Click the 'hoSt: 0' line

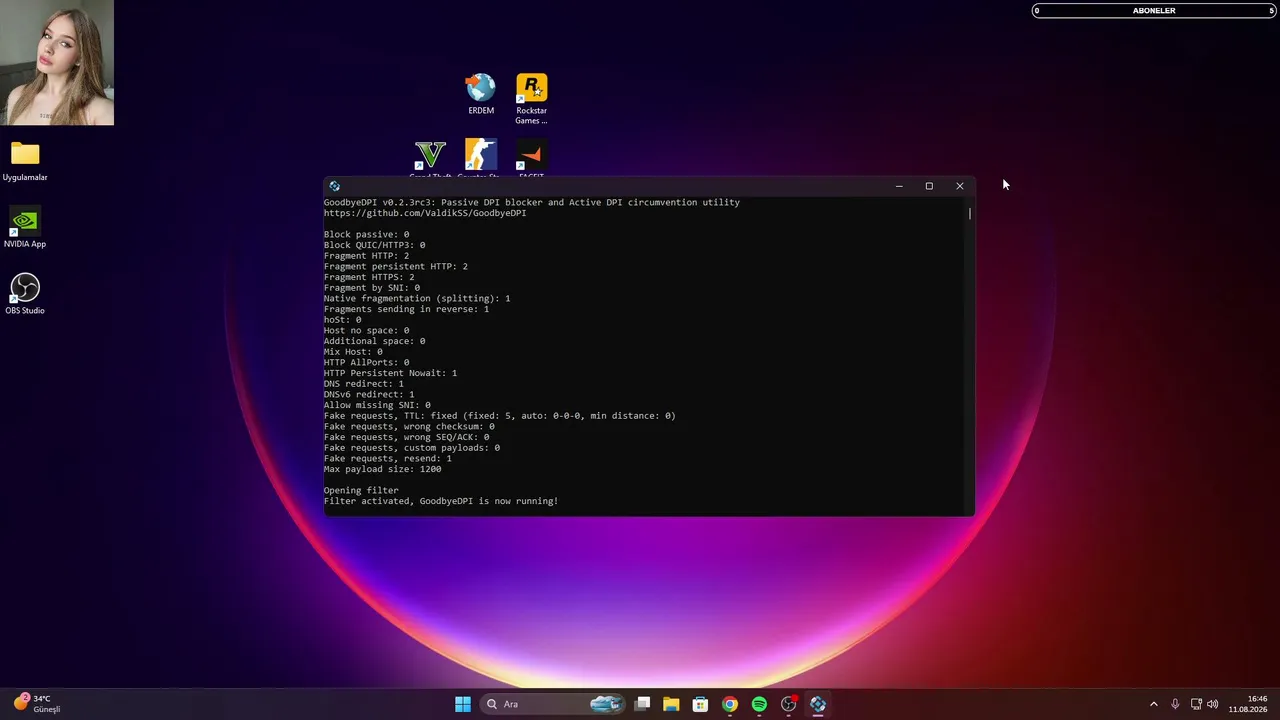(343, 320)
